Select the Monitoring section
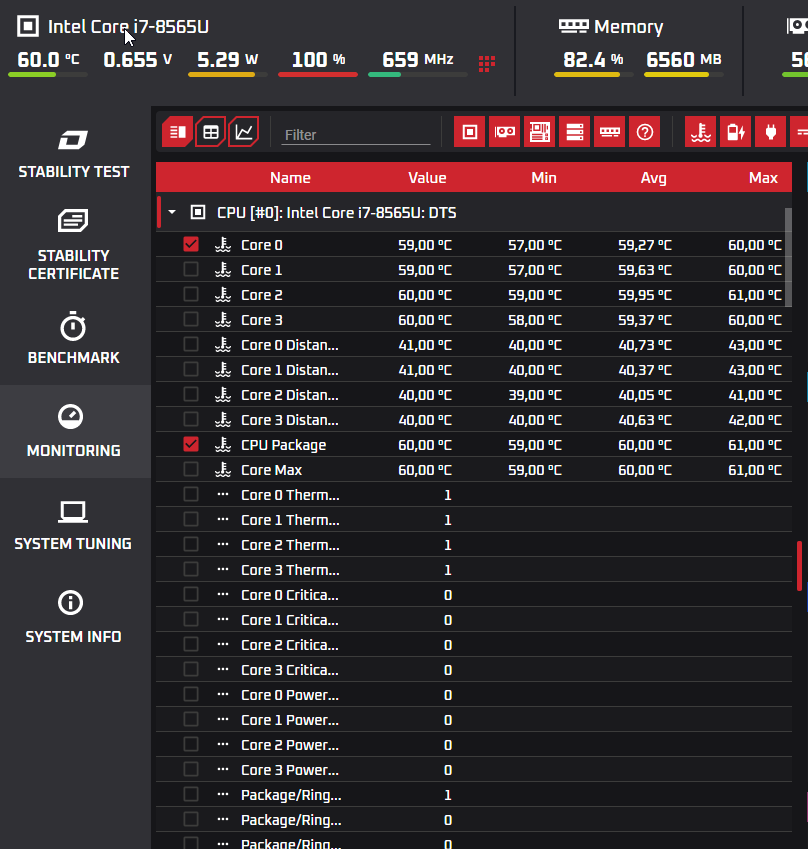The image size is (808, 849). [74, 432]
